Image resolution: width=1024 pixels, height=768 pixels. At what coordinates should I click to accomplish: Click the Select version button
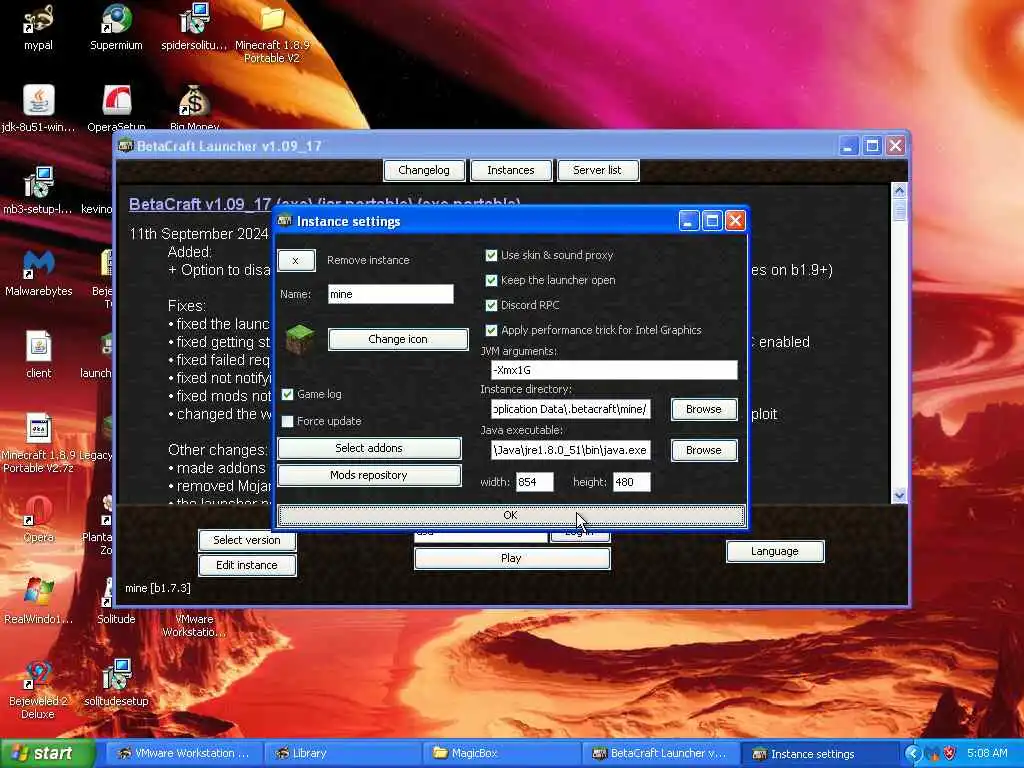tap(246, 540)
